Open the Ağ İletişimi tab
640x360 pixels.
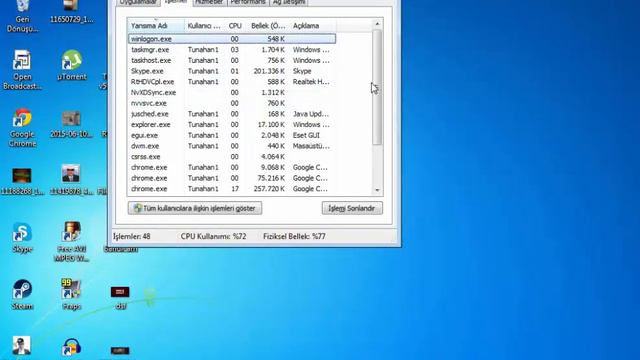(289, 2)
